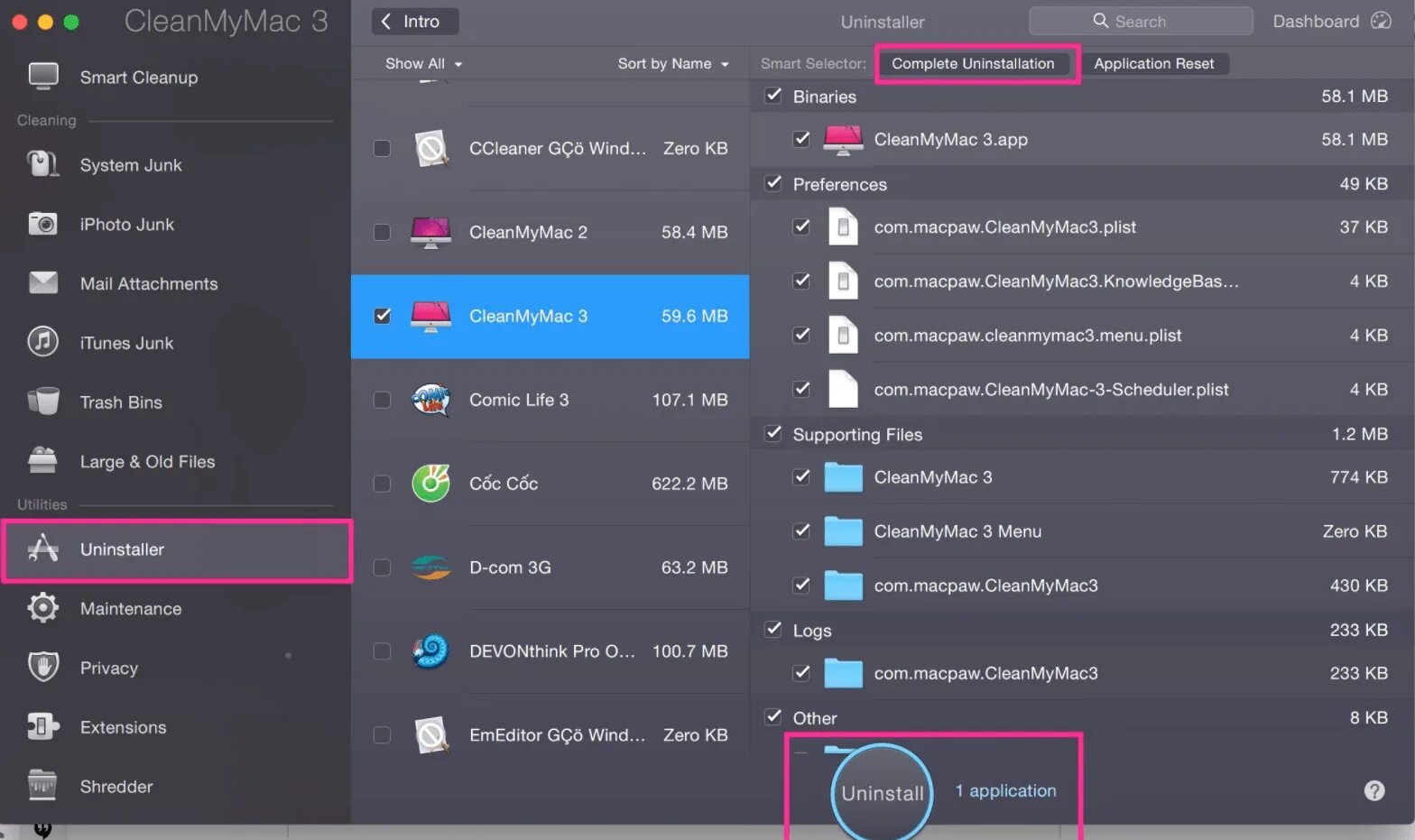This screenshot has height=840, width=1415.
Task: Uncheck the Binaries group checkbox
Action: 773,95
